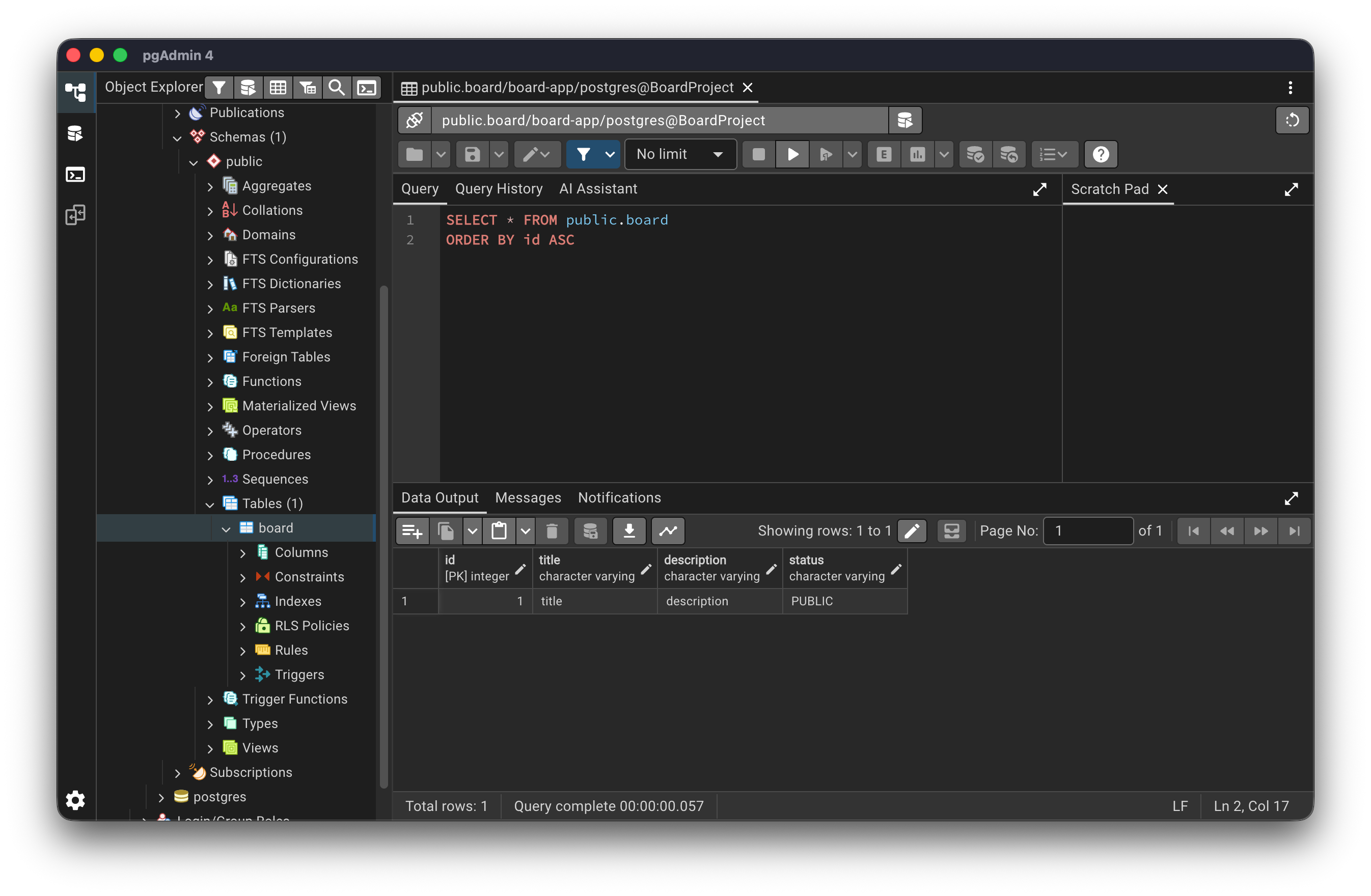Expand the Columns node under board

pos(242,553)
